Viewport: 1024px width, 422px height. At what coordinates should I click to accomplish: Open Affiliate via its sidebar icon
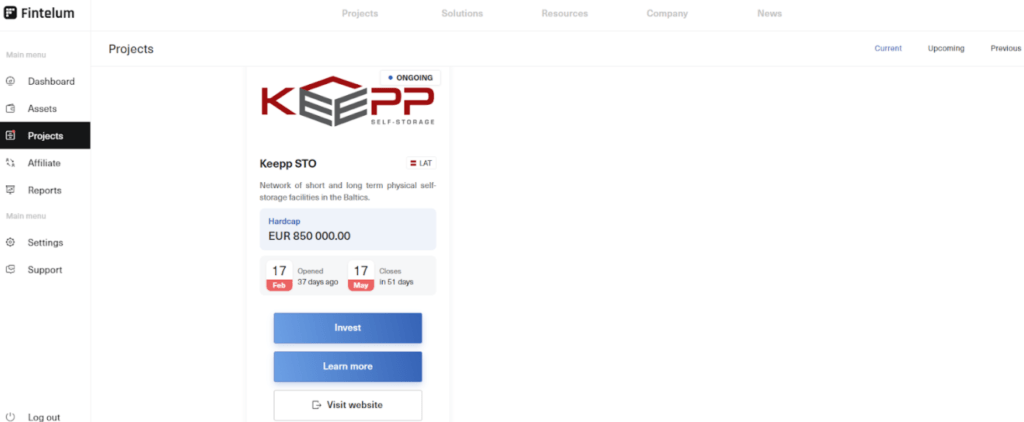point(10,163)
